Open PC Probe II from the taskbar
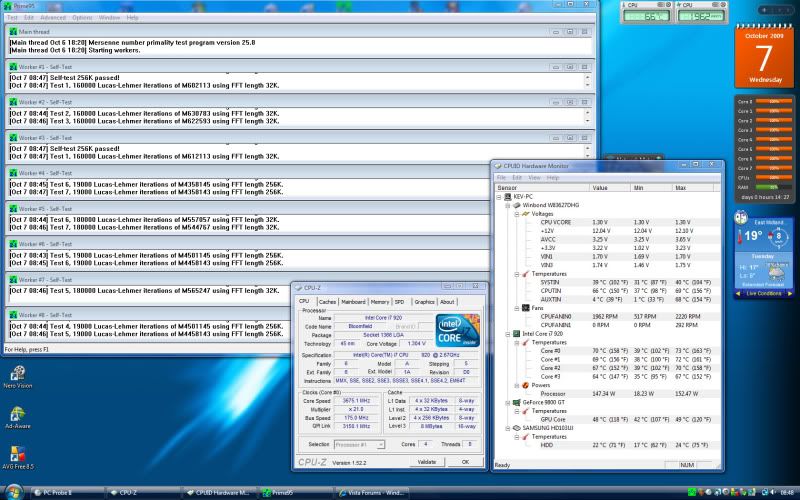The height and width of the screenshot is (500, 800). pos(67,493)
